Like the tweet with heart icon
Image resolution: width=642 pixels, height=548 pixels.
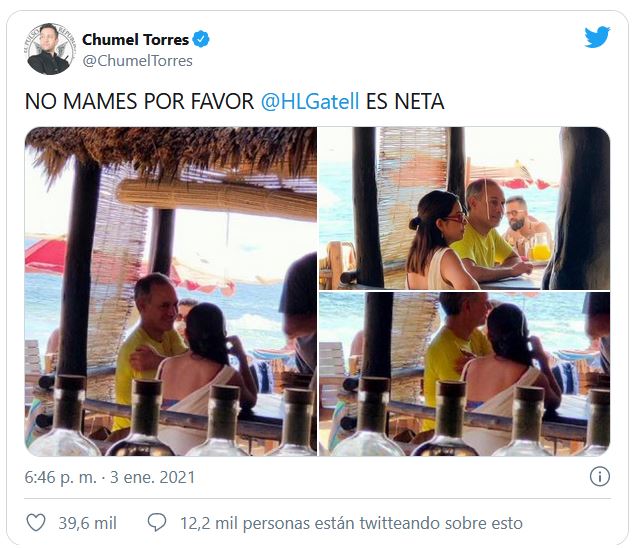pos(36,523)
